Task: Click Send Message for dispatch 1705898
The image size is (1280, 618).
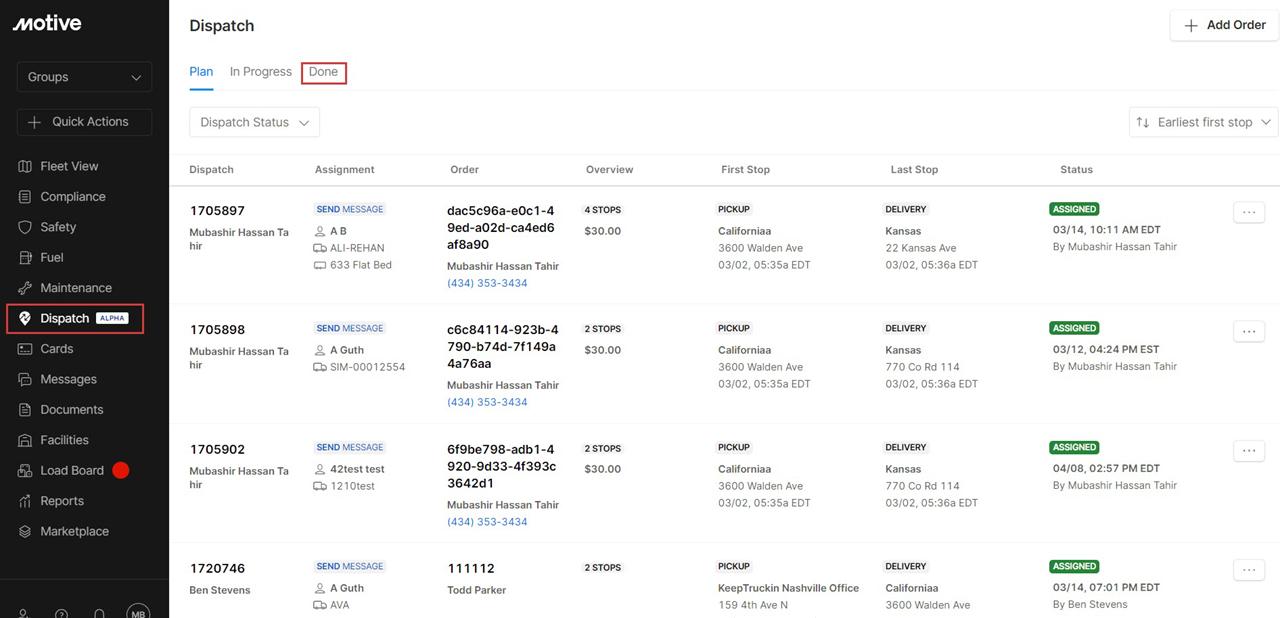Action: point(349,328)
